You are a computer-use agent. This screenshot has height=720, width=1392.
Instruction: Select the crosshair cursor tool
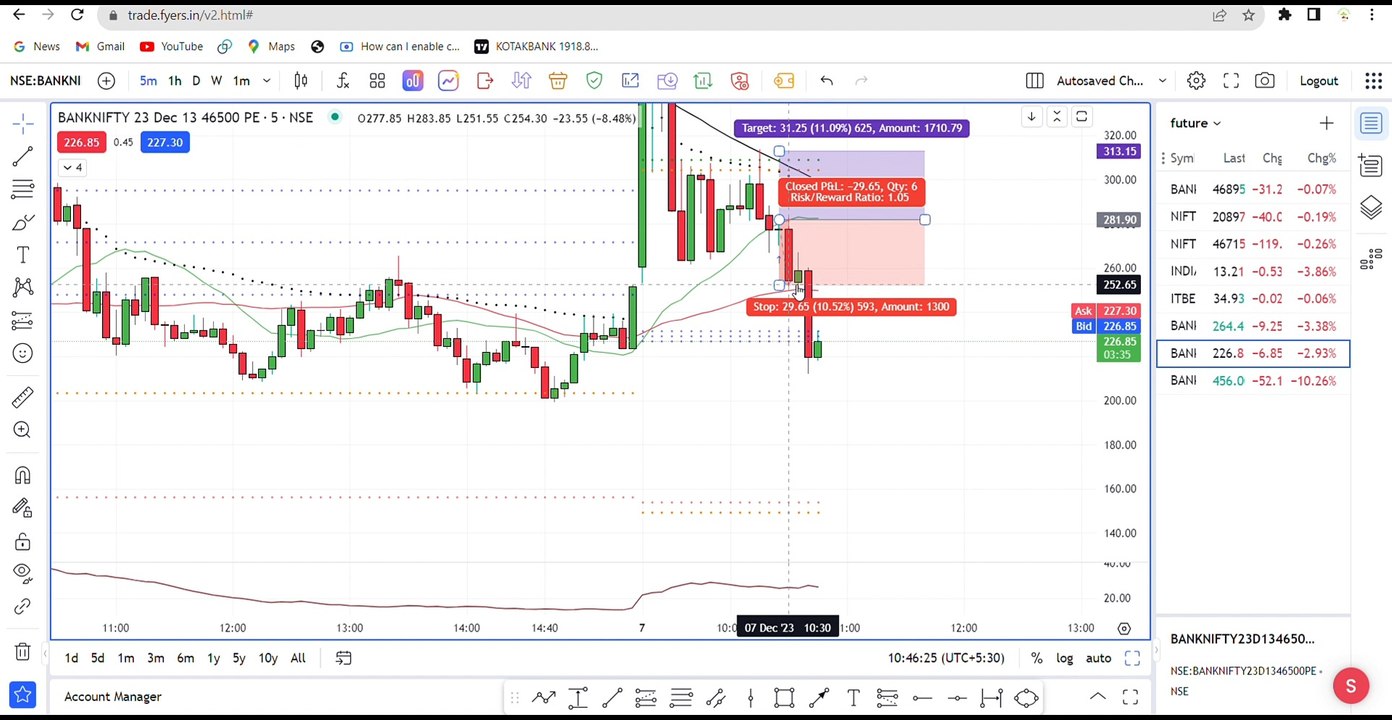click(x=22, y=123)
